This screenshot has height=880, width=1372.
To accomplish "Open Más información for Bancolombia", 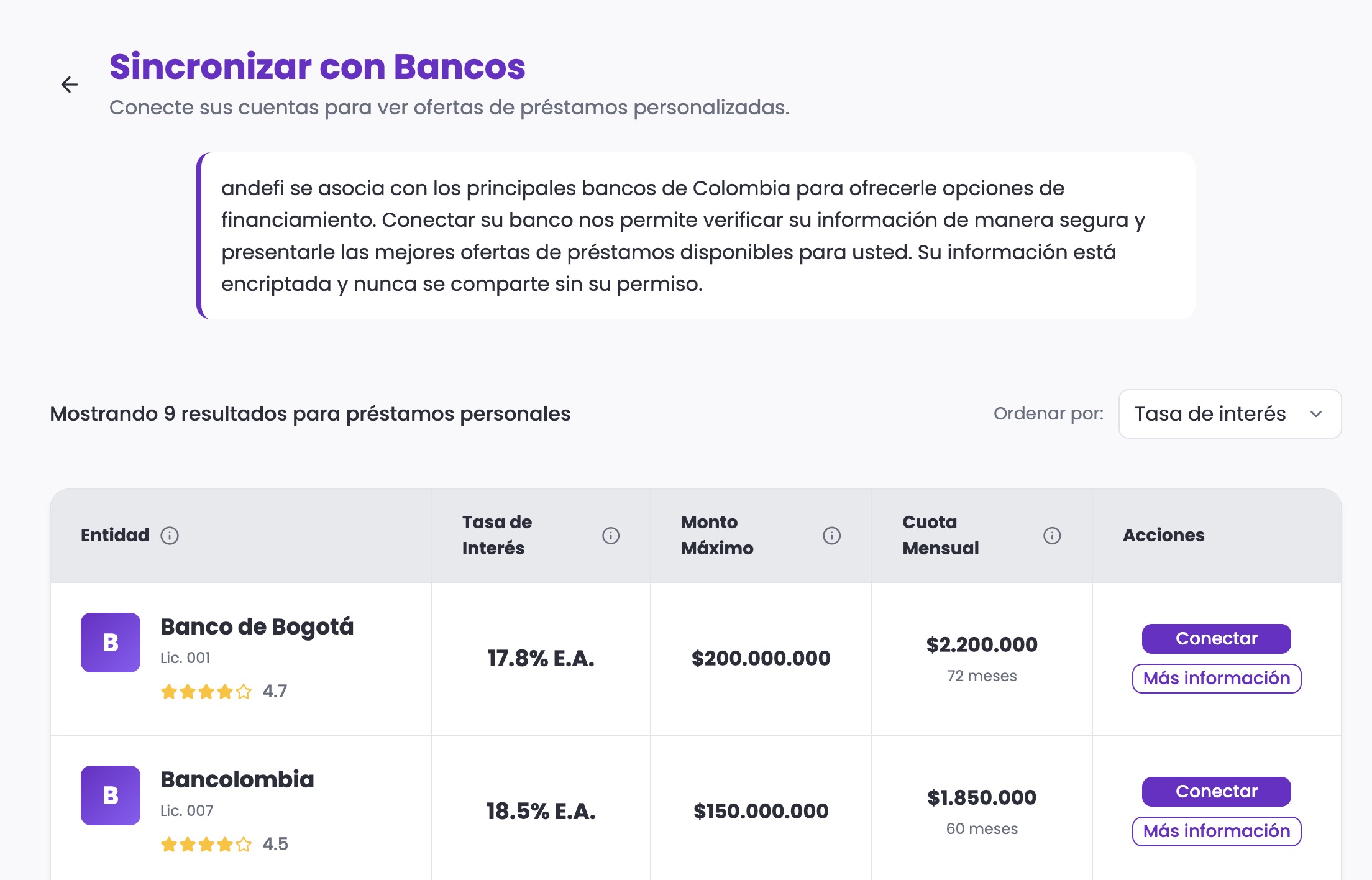I will coord(1216,831).
